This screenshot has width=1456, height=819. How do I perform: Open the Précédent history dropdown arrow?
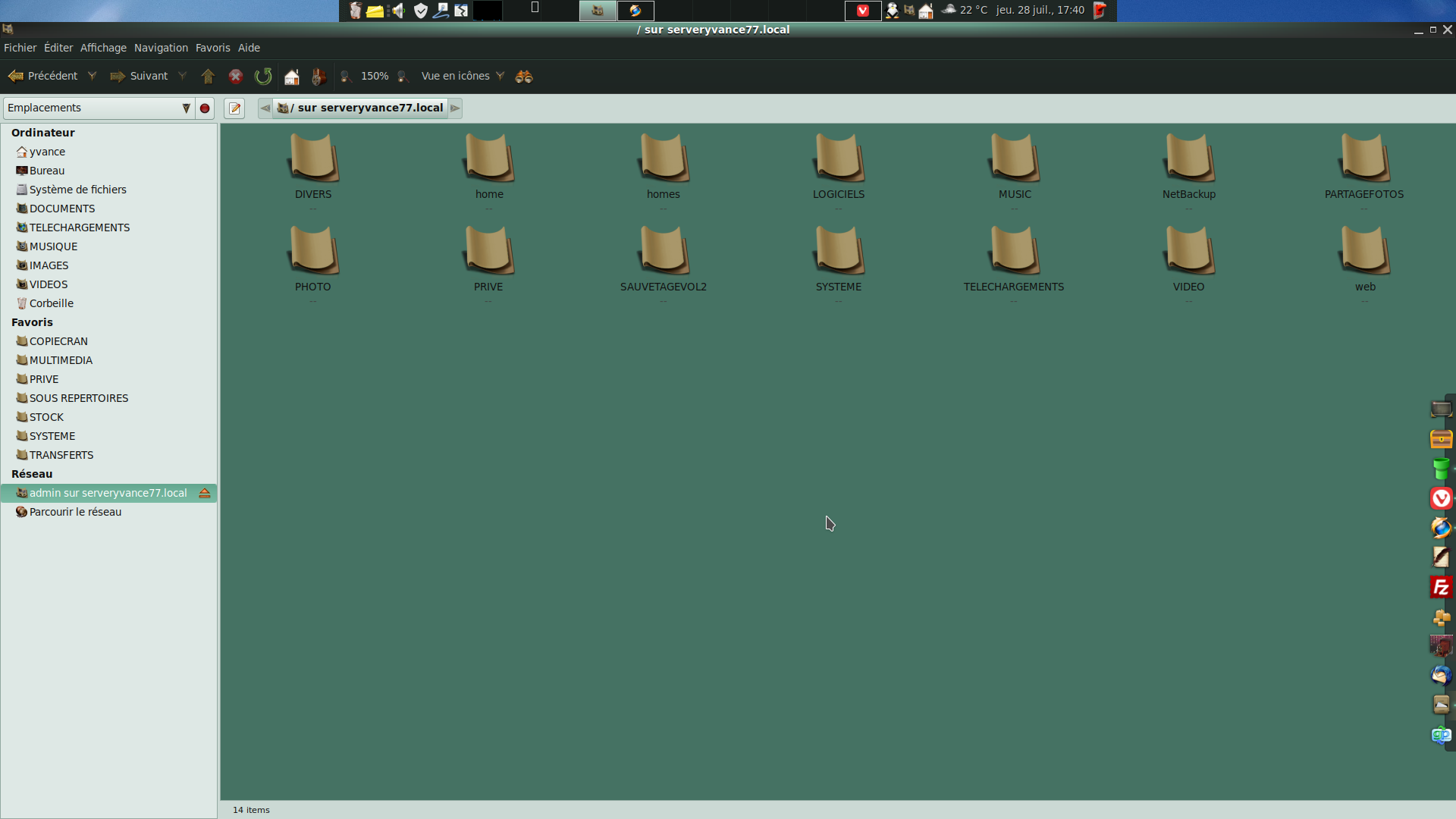(x=93, y=76)
